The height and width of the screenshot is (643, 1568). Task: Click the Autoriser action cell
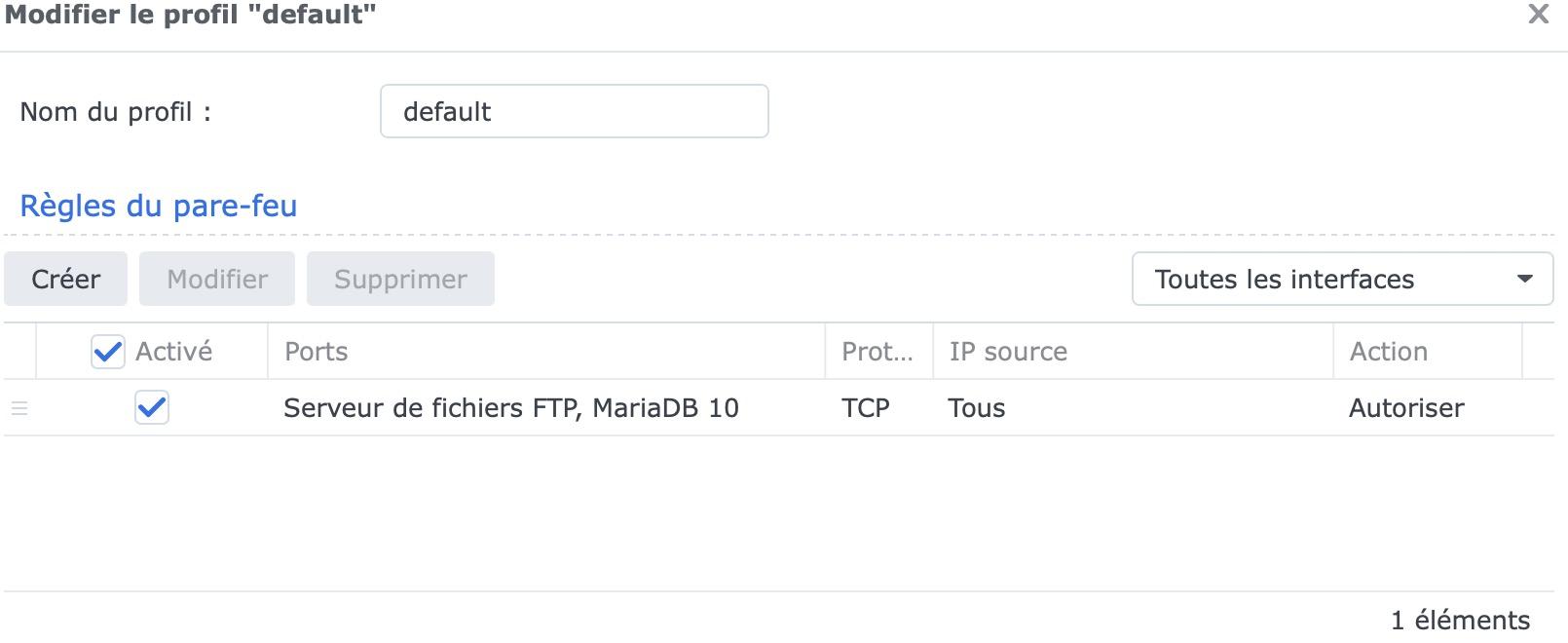tap(1405, 408)
